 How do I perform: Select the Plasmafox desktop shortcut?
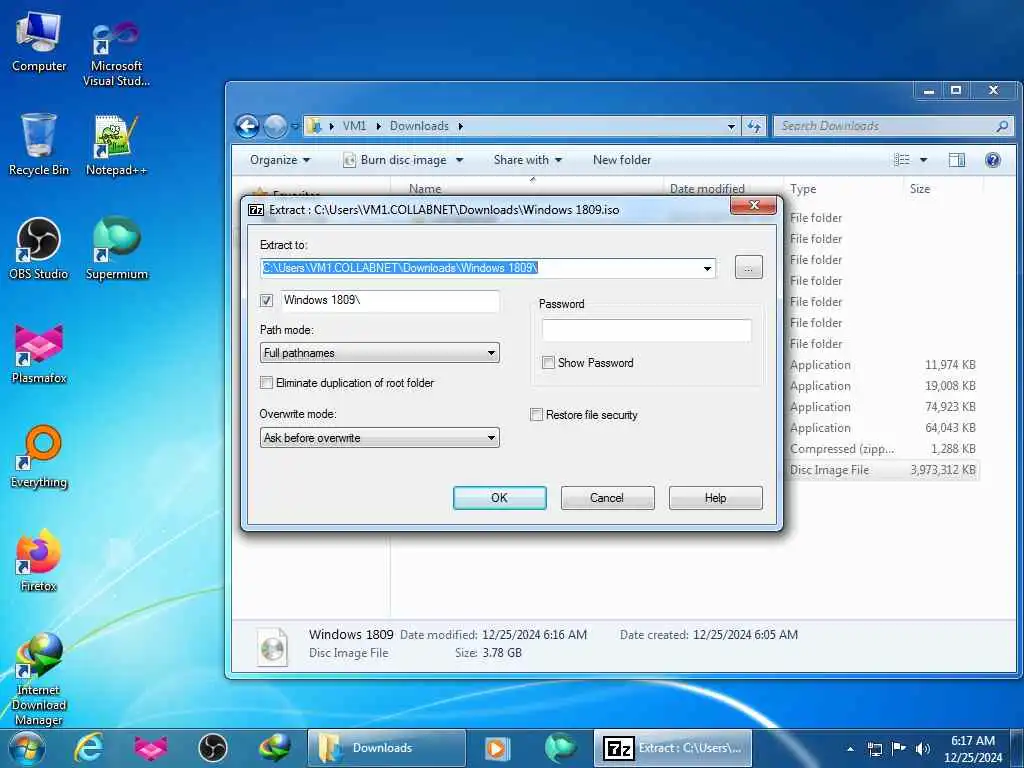coord(39,353)
